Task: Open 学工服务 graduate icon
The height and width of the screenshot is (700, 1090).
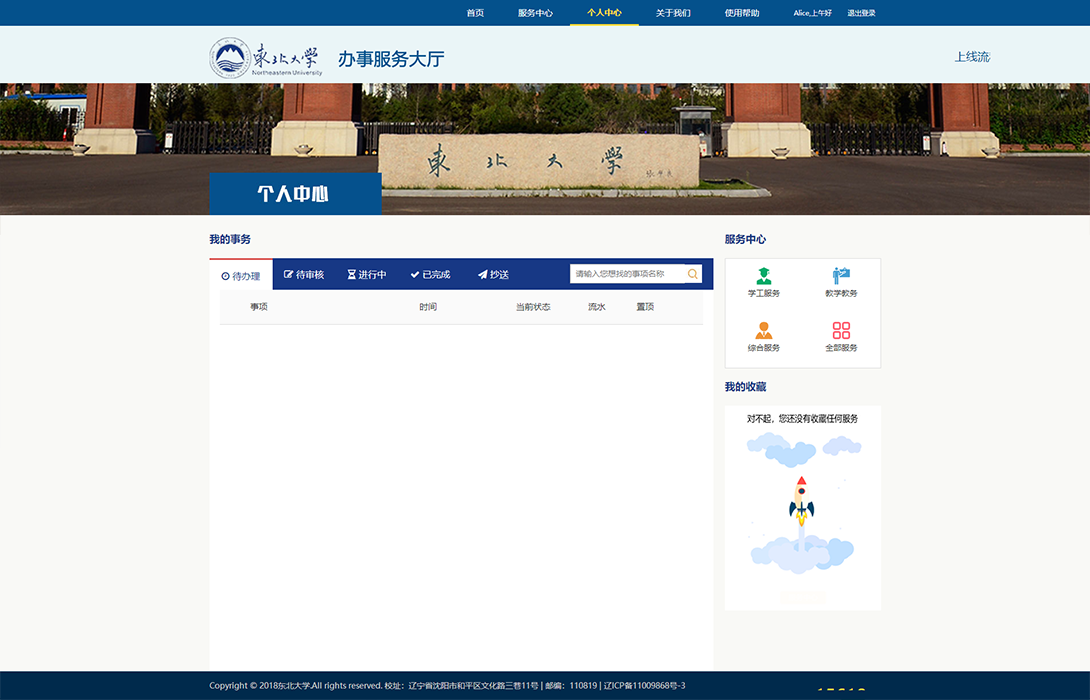Action: 764,276
